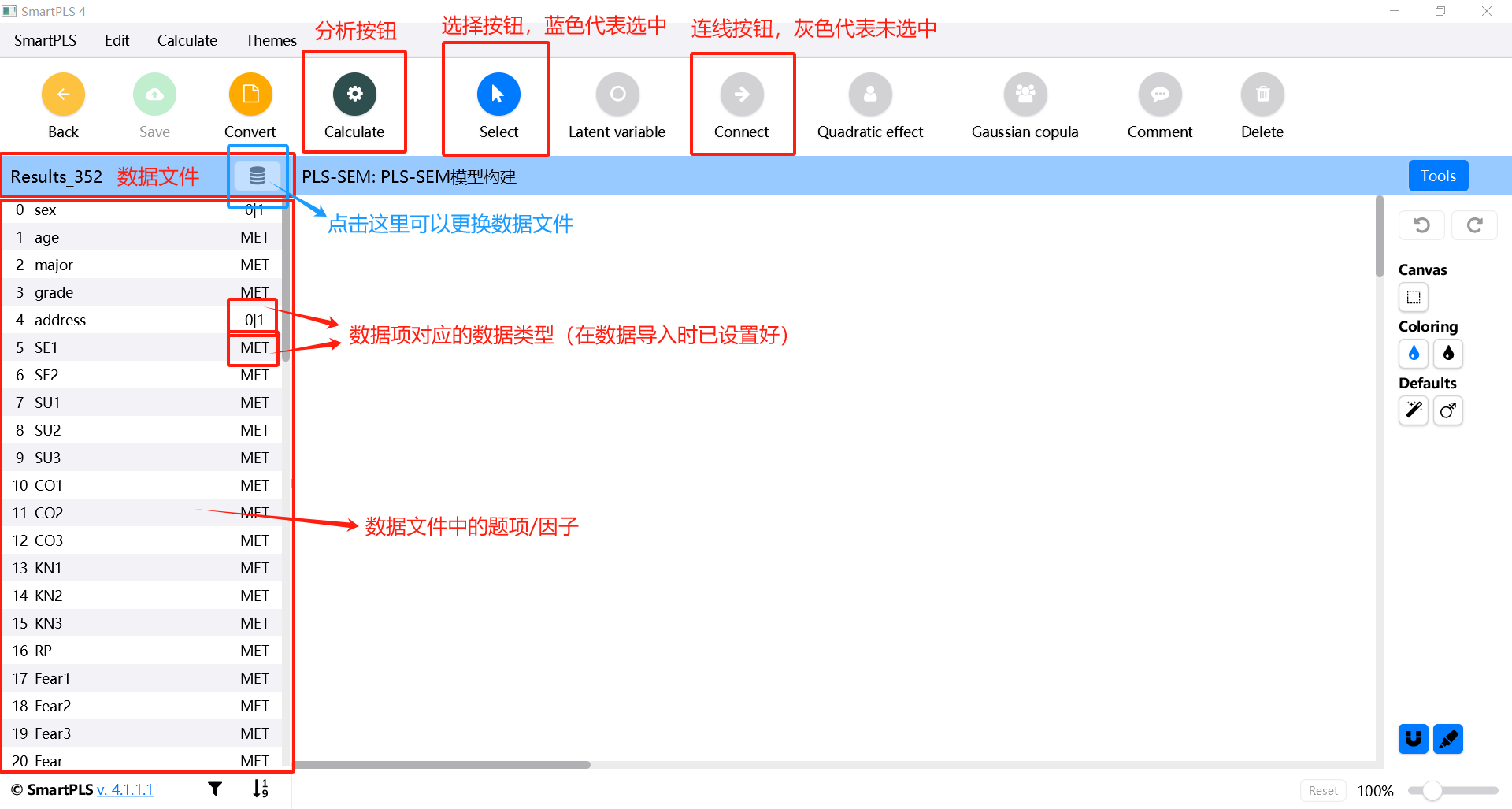This screenshot has height=809, width=1512.
Task: Choose the Quadratic effect tool
Action: pyautogui.click(x=870, y=95)
